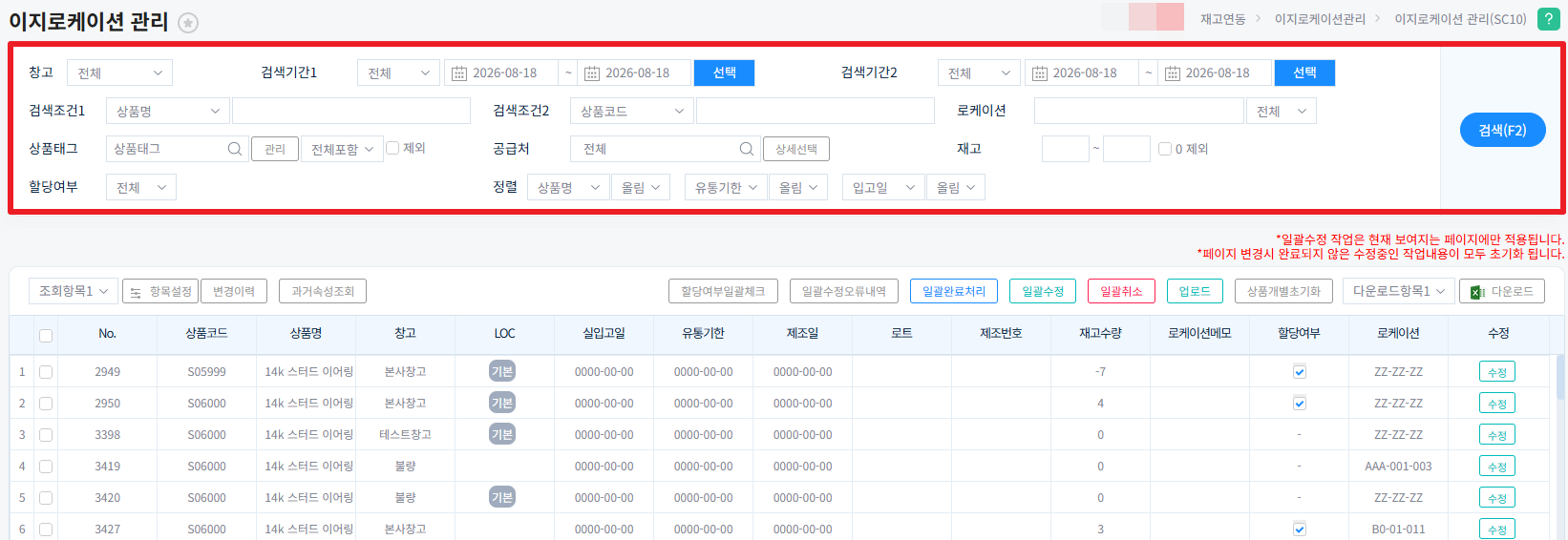Open the 다운로드항목1 dropdown
The image size is (1568, 540).
click(1399, 291)
